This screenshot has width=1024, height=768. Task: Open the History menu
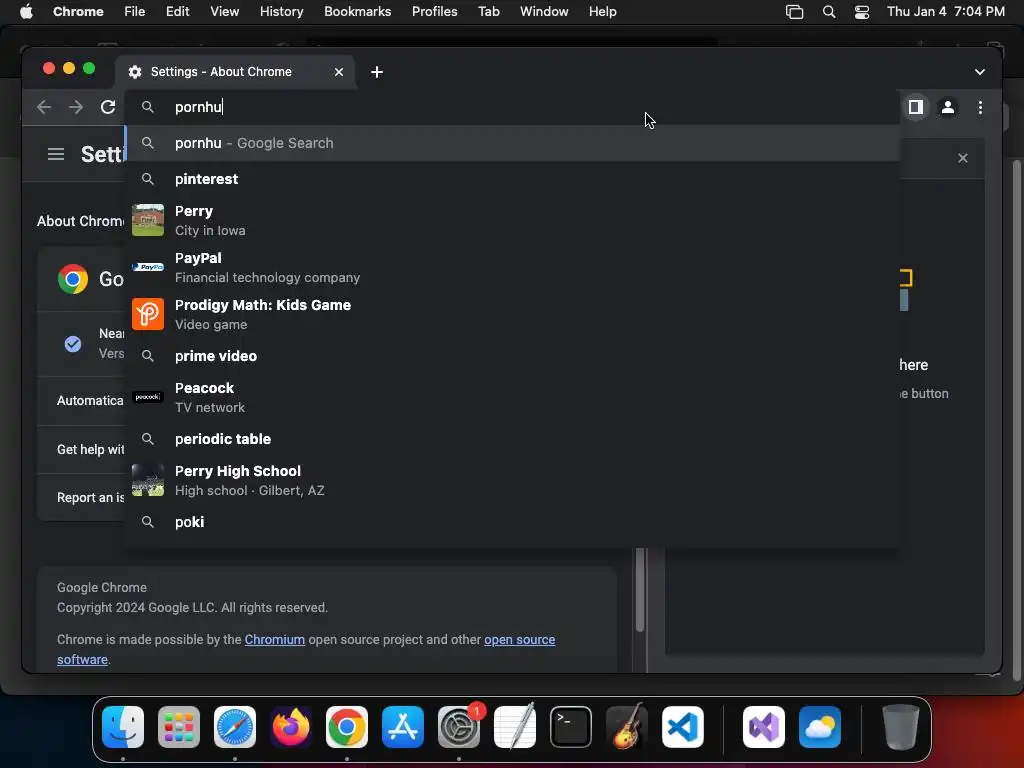click(281, 12)
